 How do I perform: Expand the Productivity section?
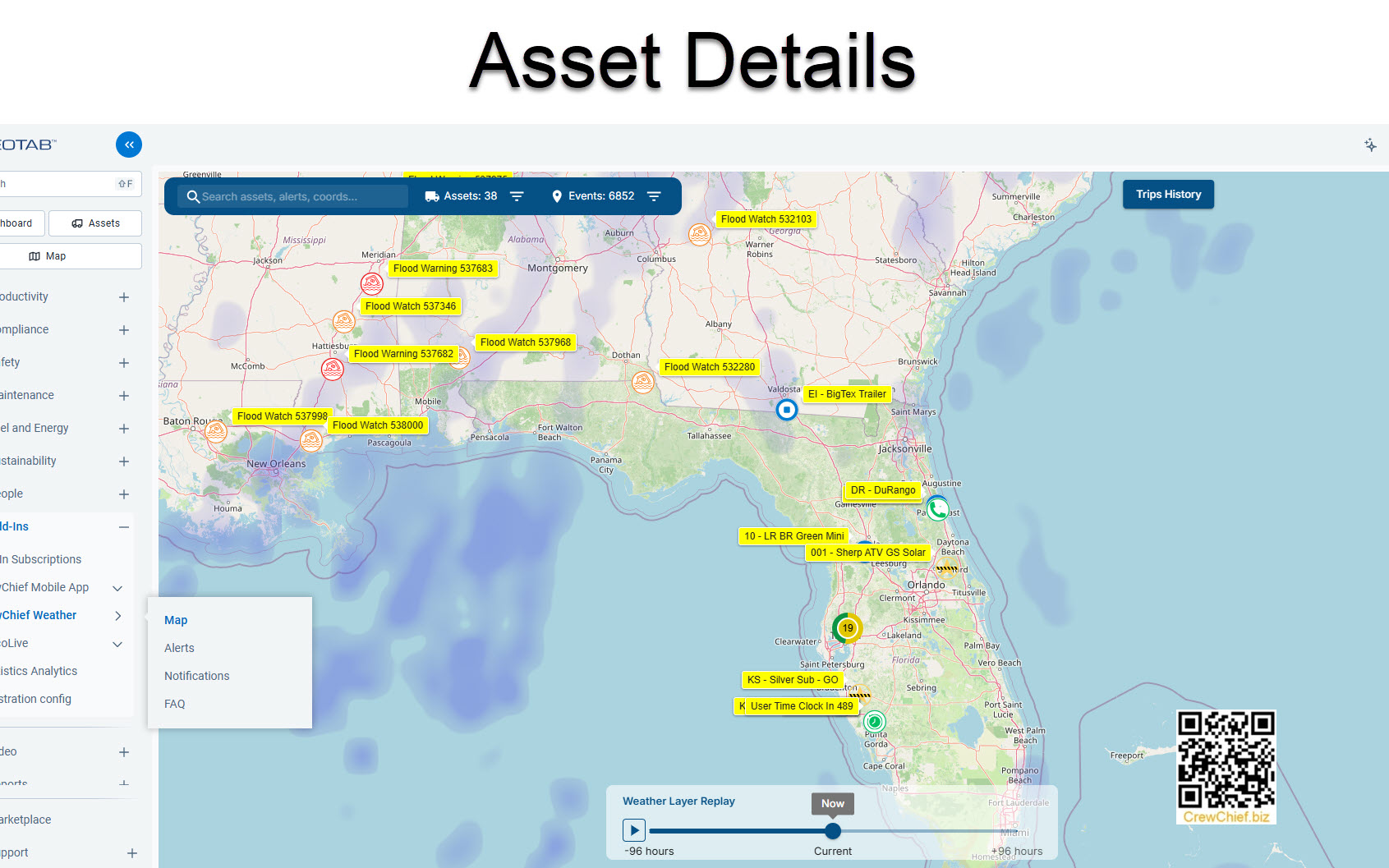(x=124, y=297)
